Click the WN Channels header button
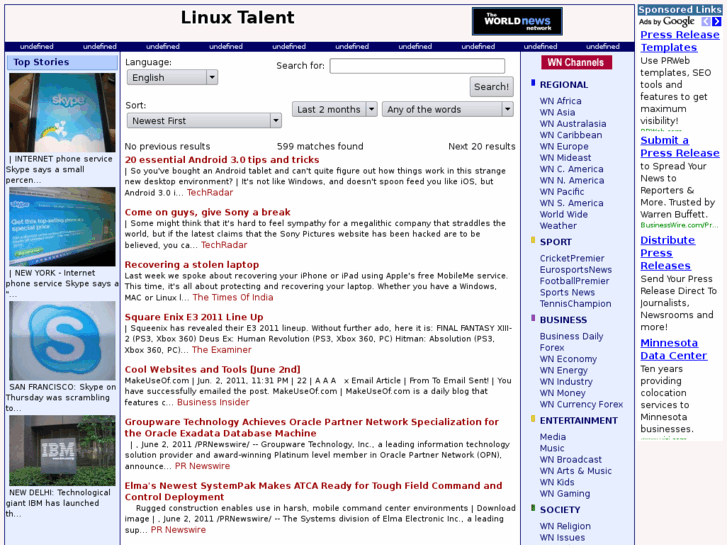 pos(576,62)
